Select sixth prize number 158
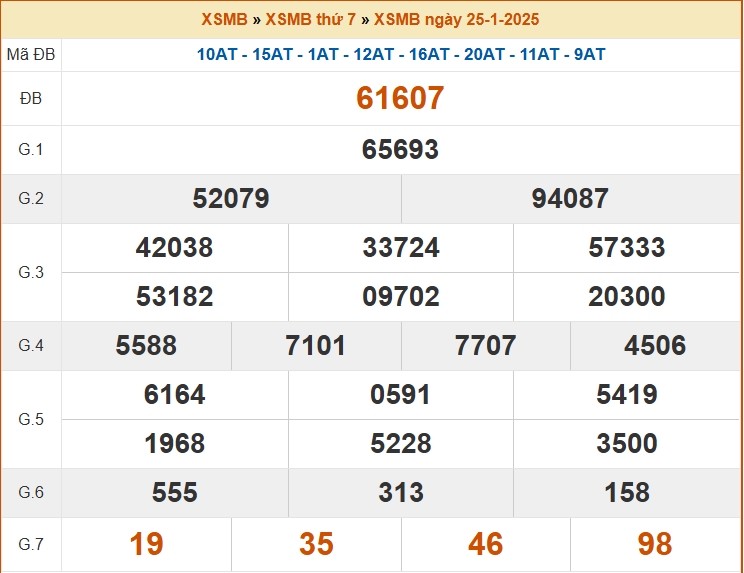Screen dimensions: 744x573 pos(627,492)
